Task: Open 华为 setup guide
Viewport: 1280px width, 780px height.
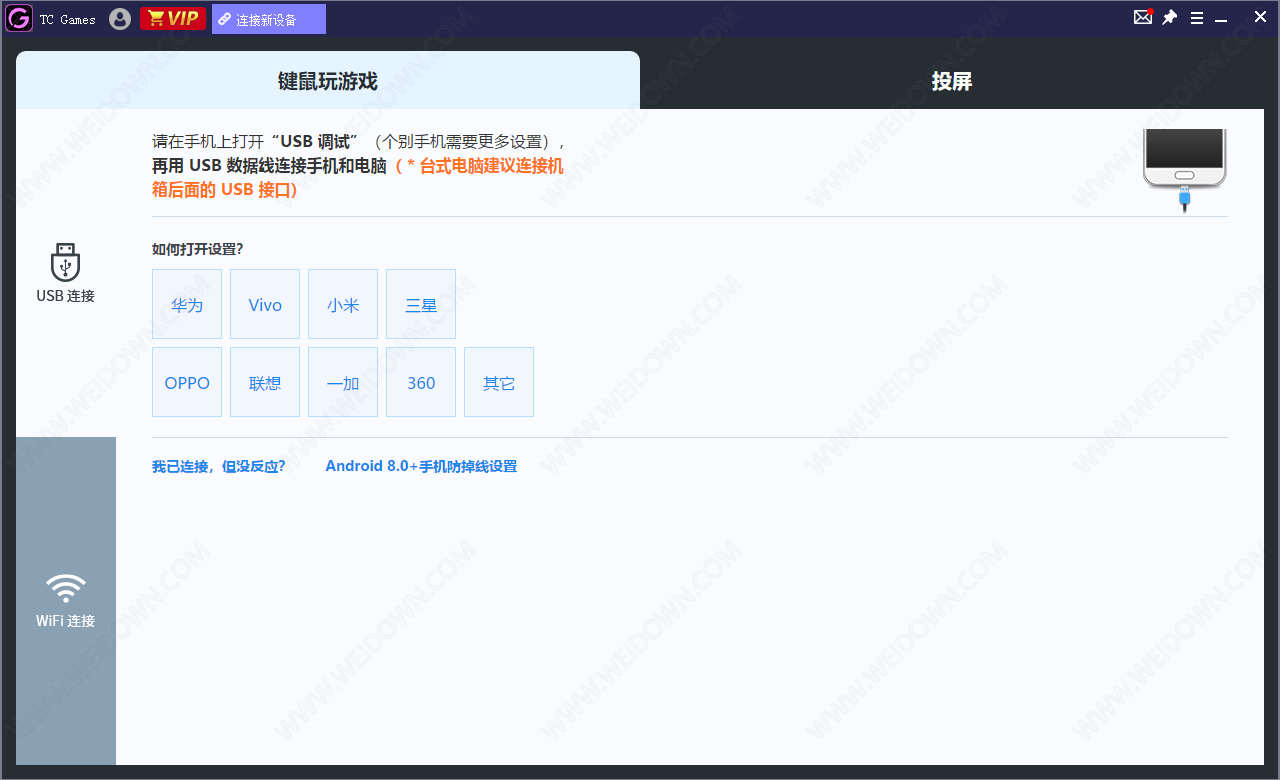Action: (187, 304)
